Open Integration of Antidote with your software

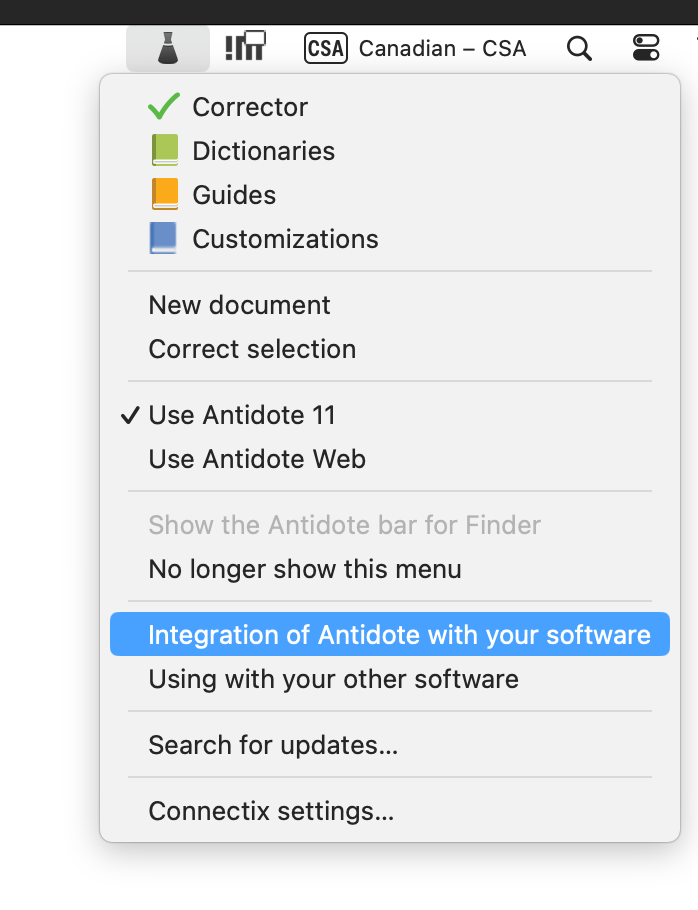pos(399,635)
